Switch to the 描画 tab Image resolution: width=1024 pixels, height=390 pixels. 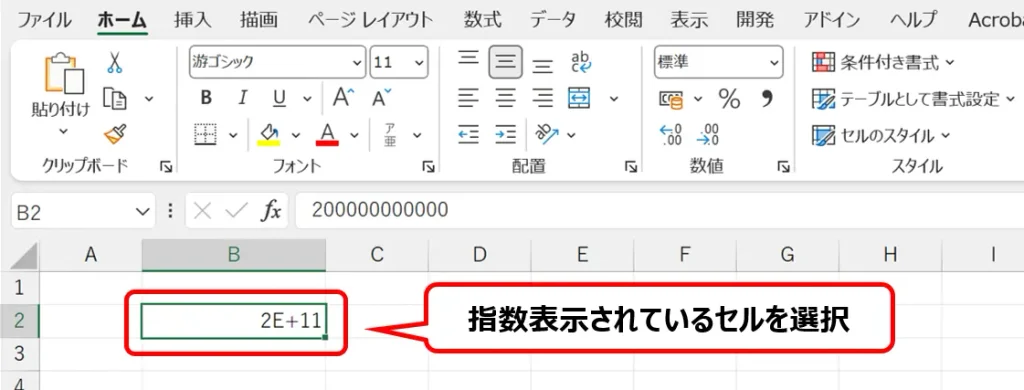point(259,20)
